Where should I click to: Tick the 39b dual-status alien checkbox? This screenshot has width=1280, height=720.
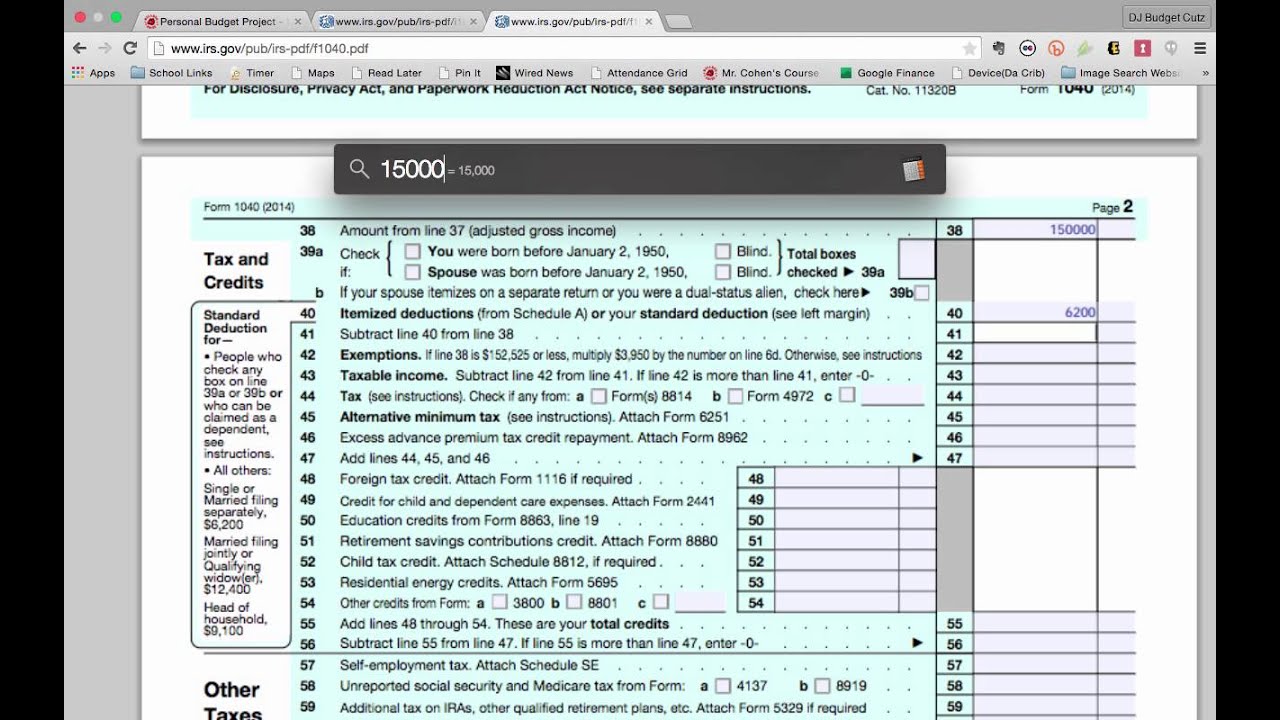click(x=922, y=293)
